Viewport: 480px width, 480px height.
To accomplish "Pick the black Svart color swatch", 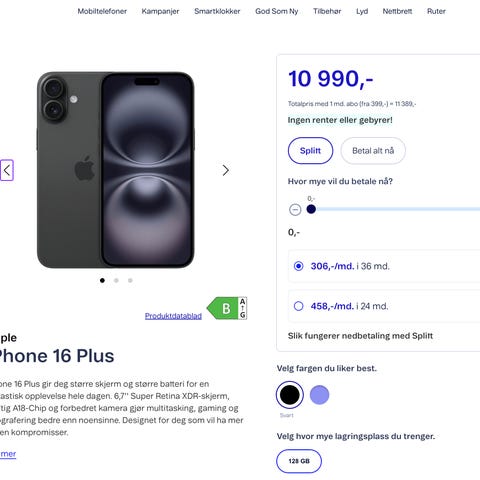I will click(x=290, y=395).
